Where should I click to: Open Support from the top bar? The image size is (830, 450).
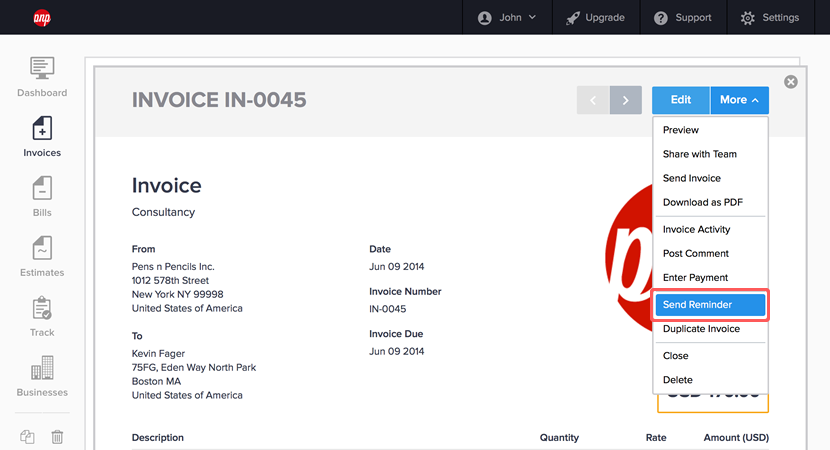coord(683,17)
